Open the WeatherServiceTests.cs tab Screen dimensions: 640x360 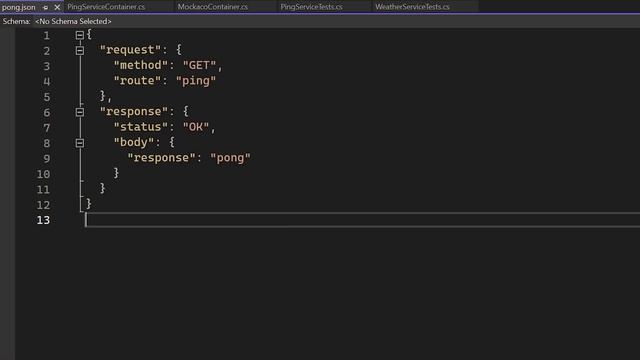click(412, 7)
